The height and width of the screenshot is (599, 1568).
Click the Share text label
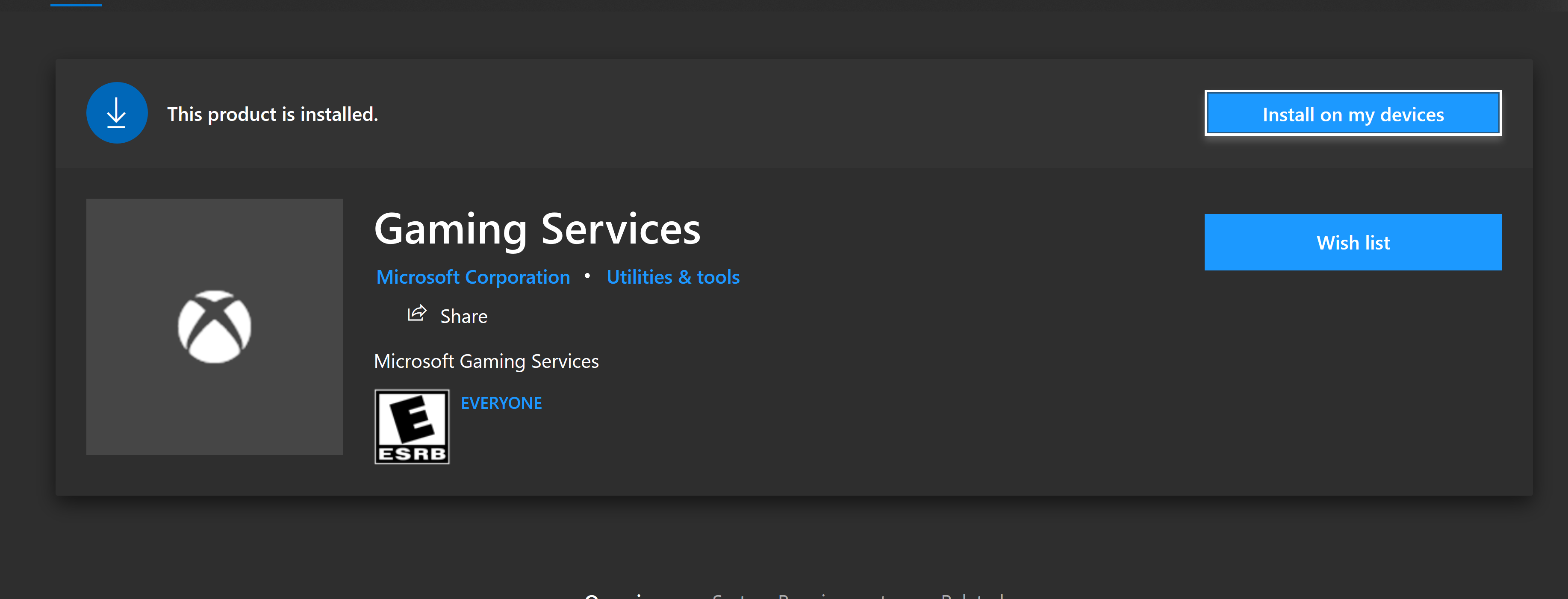pos(463,316)
